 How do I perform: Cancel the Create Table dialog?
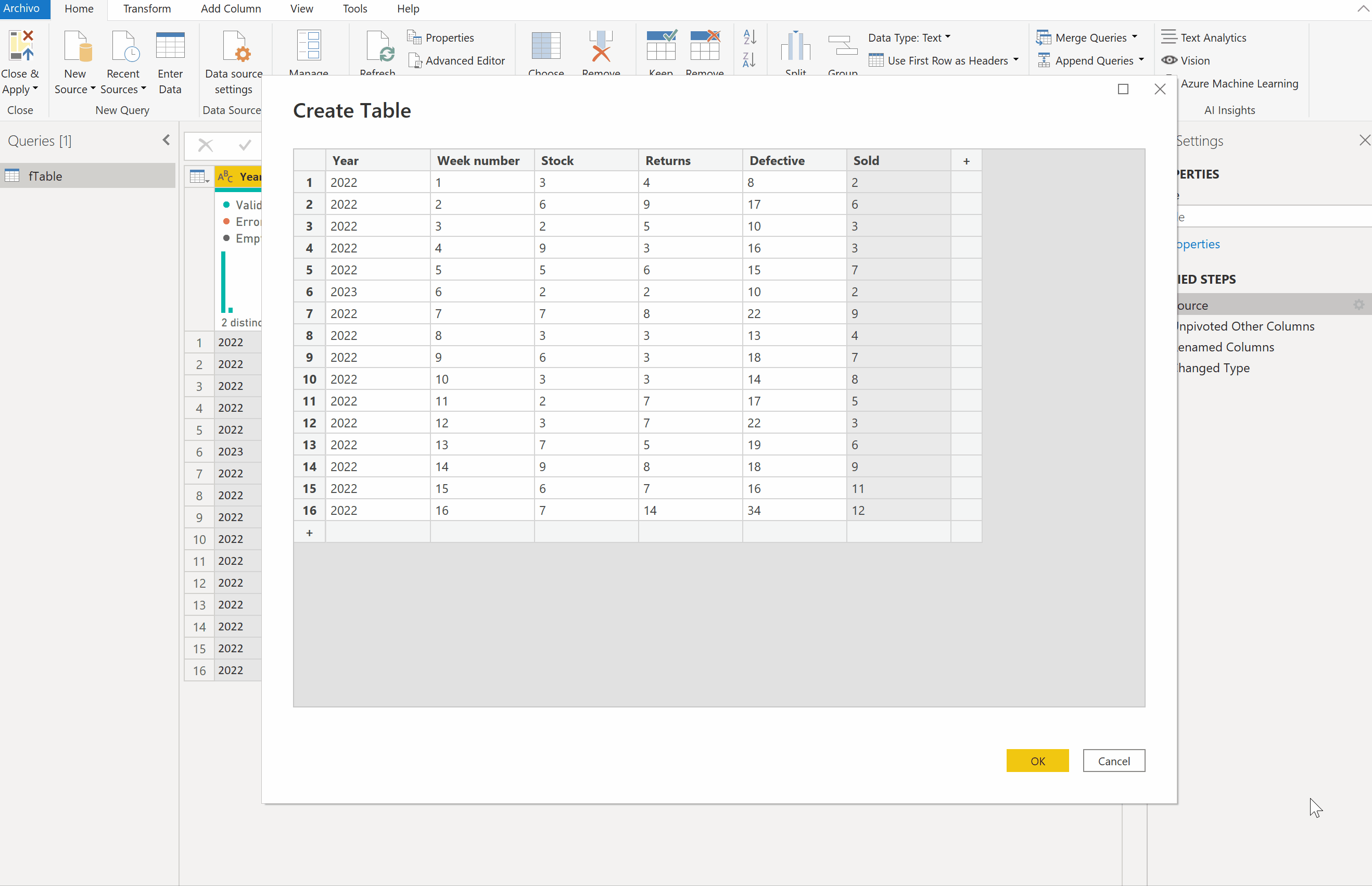(x=1114, y=761)
